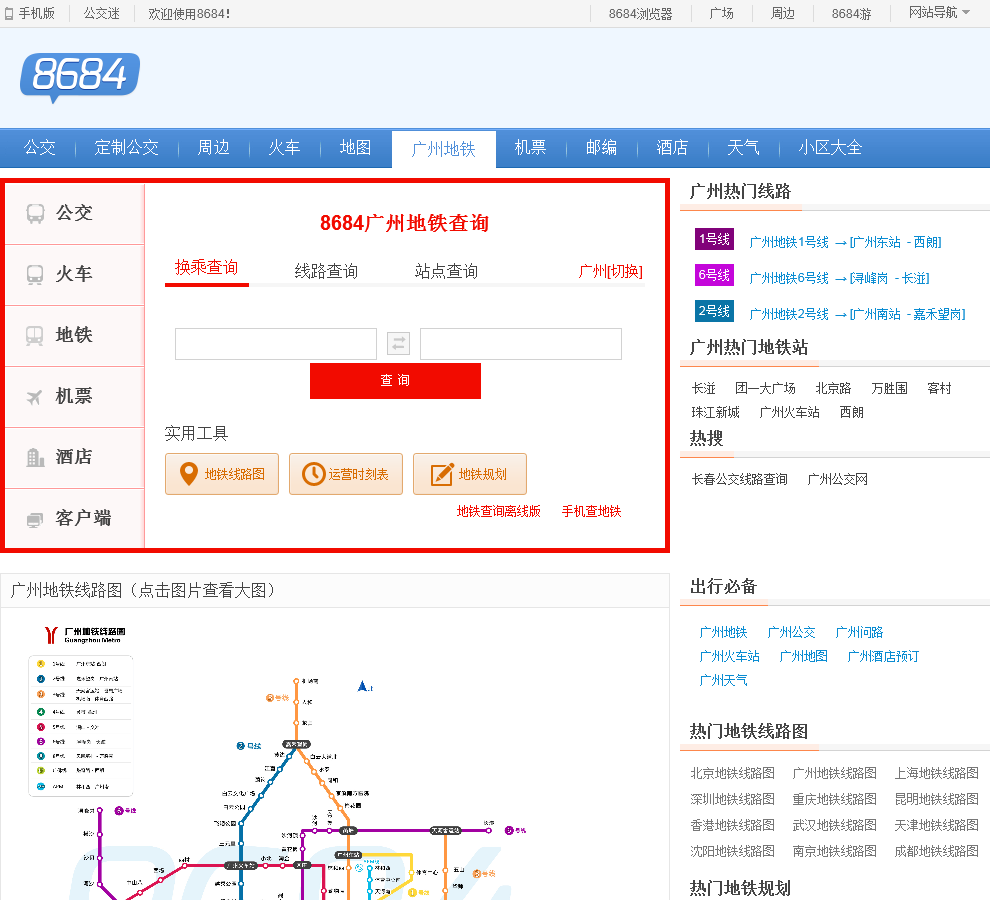Open the 定制公交 navigation tab
Viewport: 990px width, 900px height.
126,148
